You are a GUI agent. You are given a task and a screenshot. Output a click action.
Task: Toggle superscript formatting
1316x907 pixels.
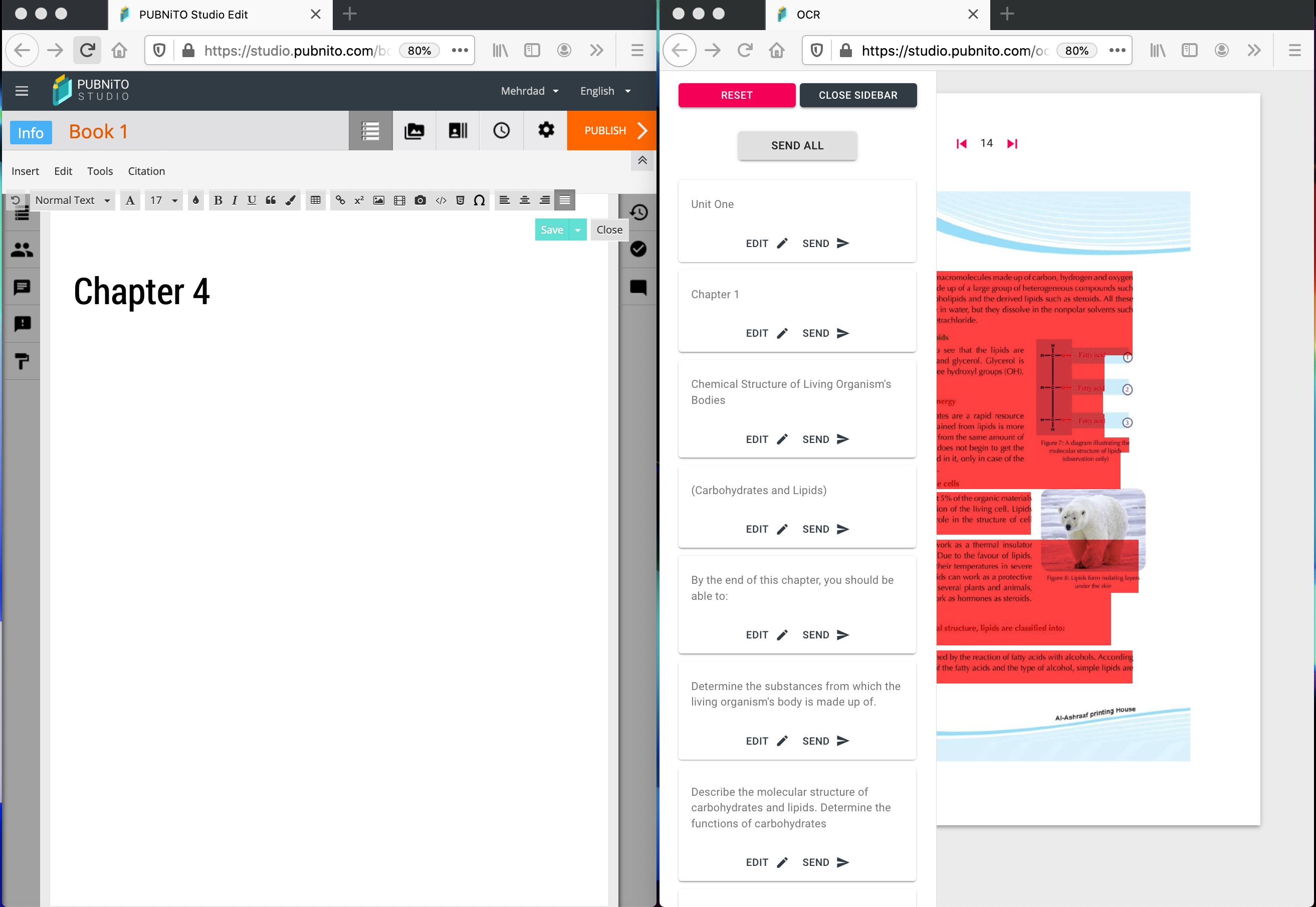coord(358,200)
